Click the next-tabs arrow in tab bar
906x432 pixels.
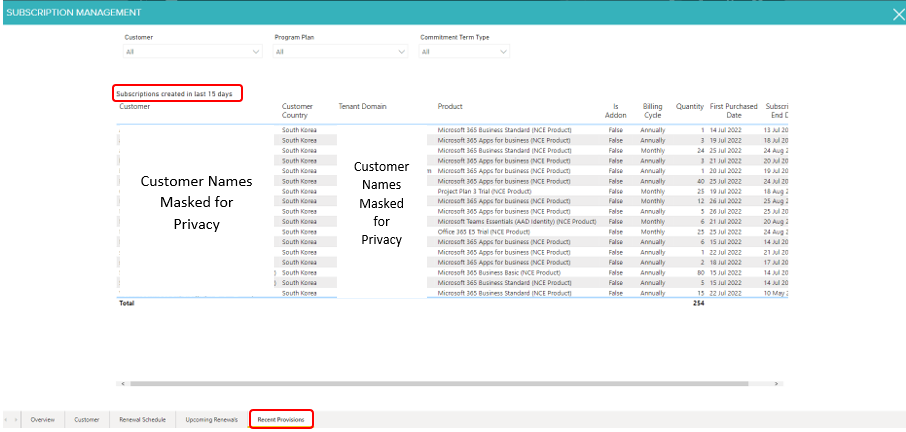16,420
